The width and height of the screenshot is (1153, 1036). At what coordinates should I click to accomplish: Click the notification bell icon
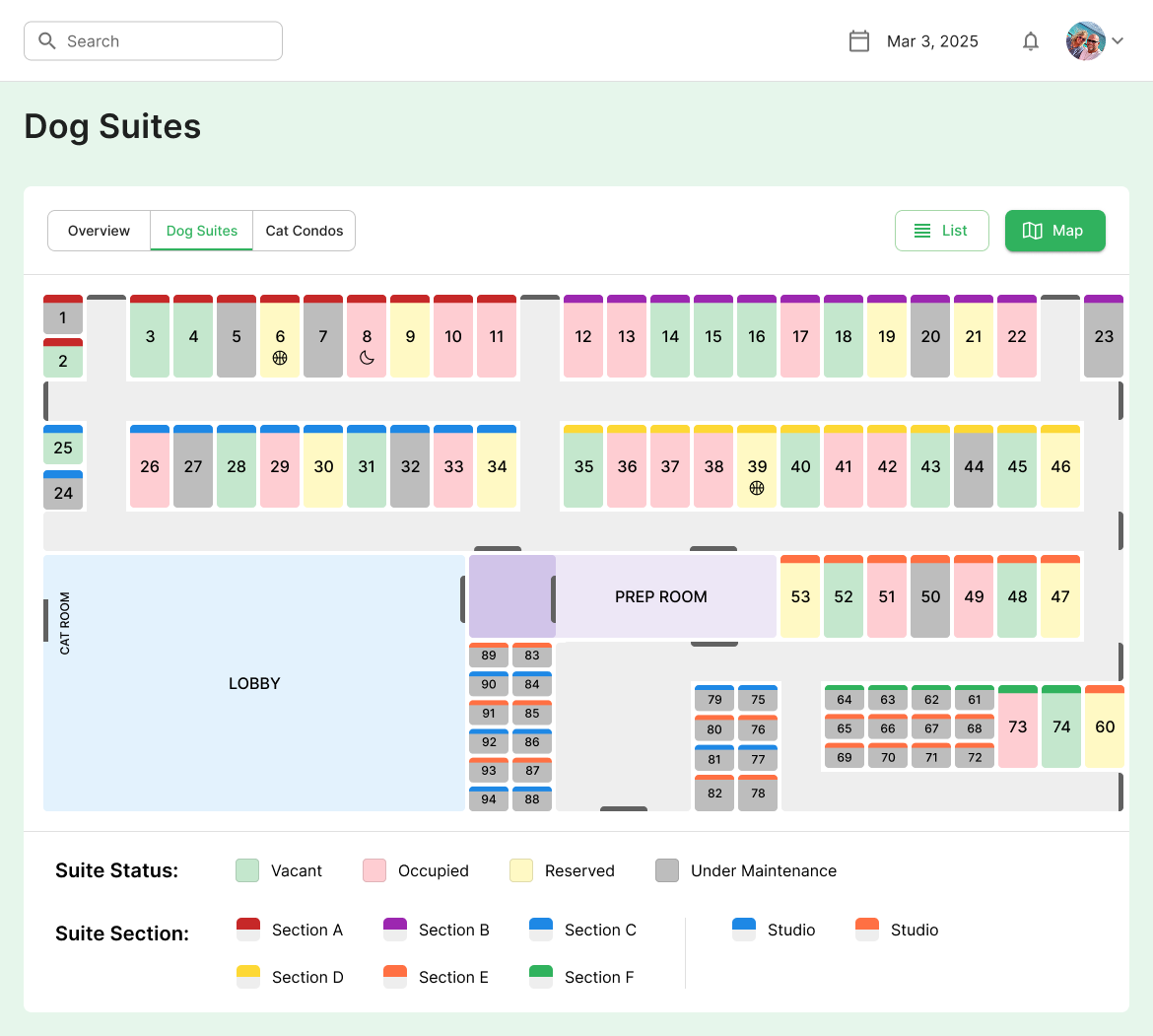coord(1030,41)
